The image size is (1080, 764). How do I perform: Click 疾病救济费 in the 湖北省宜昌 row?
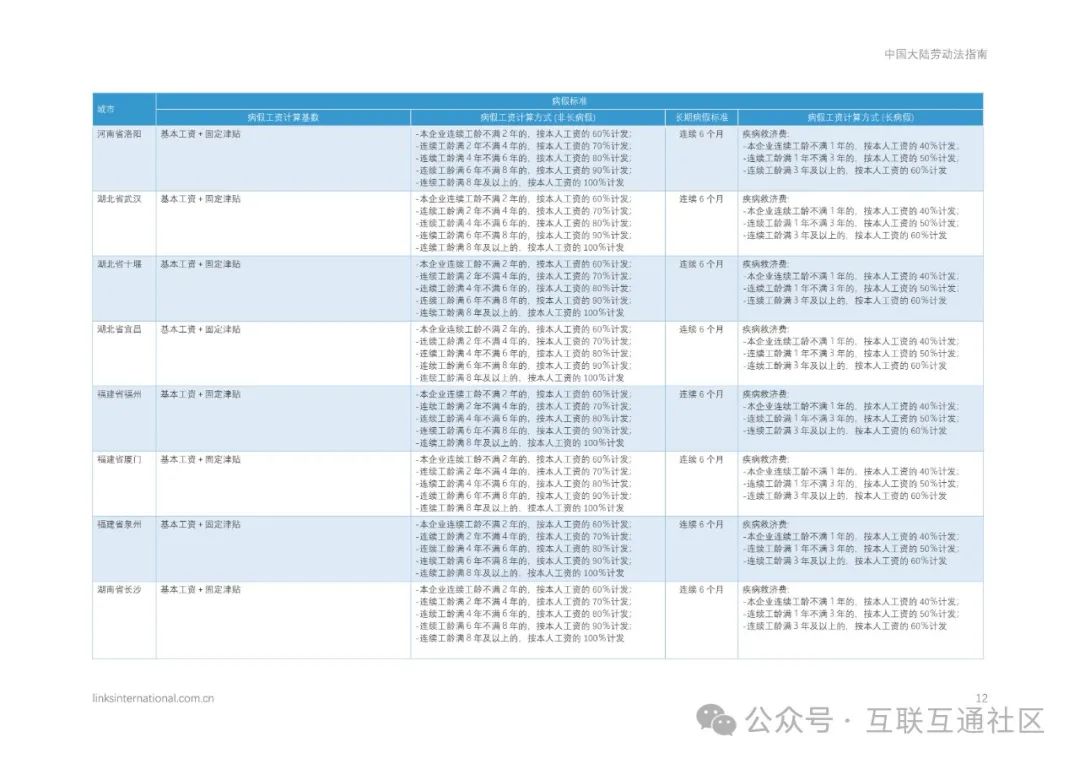click(x=765, y=330)
